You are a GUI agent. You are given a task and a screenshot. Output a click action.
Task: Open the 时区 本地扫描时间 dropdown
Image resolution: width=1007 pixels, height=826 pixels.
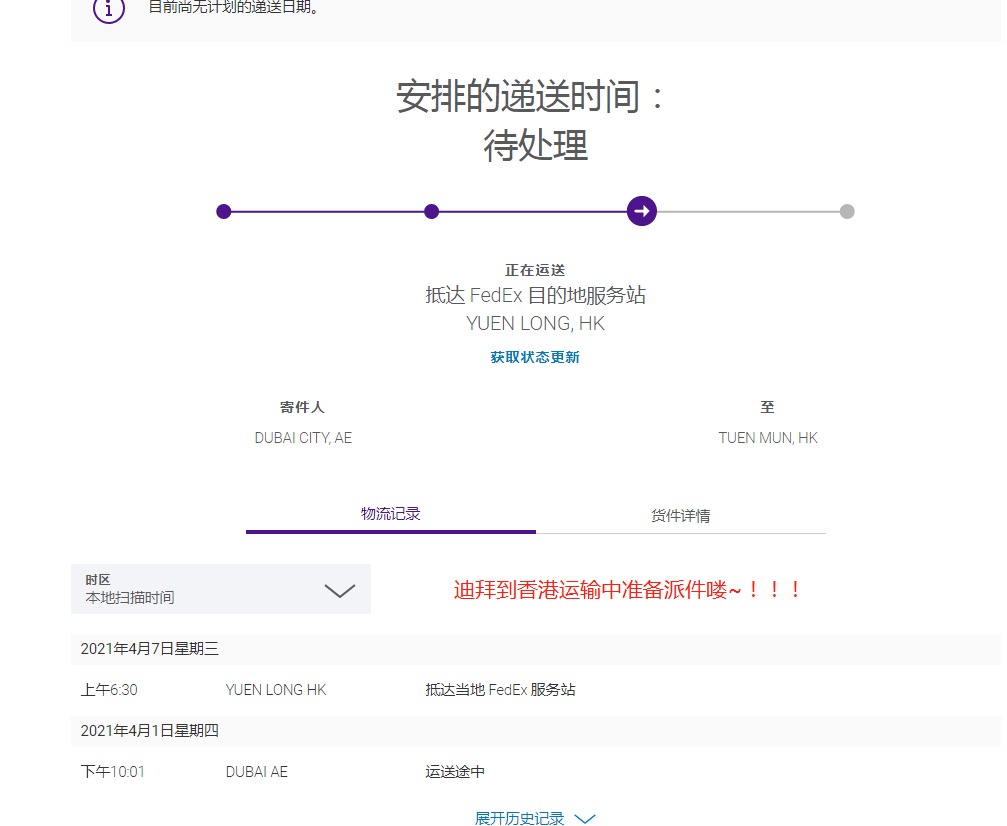[x=221, y=589]
